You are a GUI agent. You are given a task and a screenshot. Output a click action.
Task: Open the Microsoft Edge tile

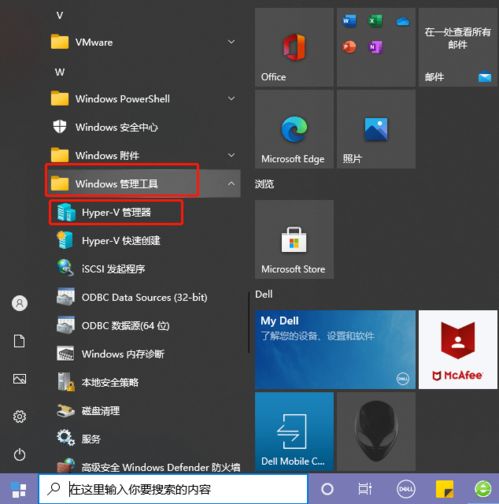[294, 129]
